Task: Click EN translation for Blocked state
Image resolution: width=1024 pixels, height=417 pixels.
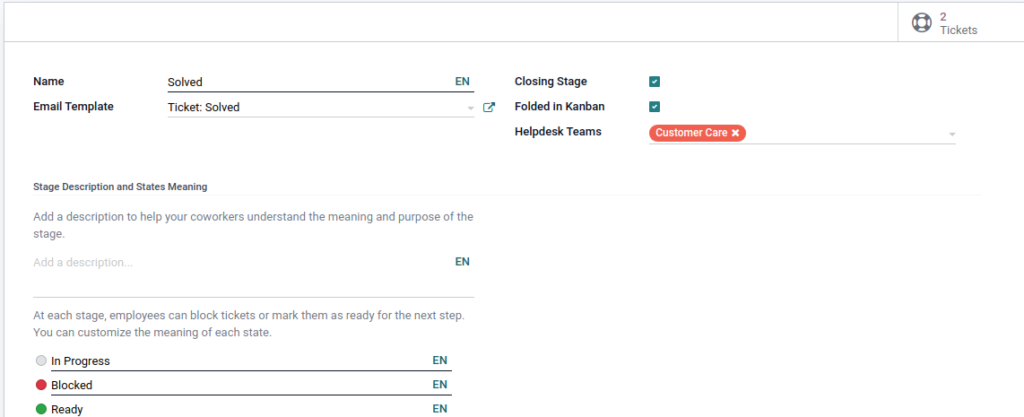Action: [440, 384]
